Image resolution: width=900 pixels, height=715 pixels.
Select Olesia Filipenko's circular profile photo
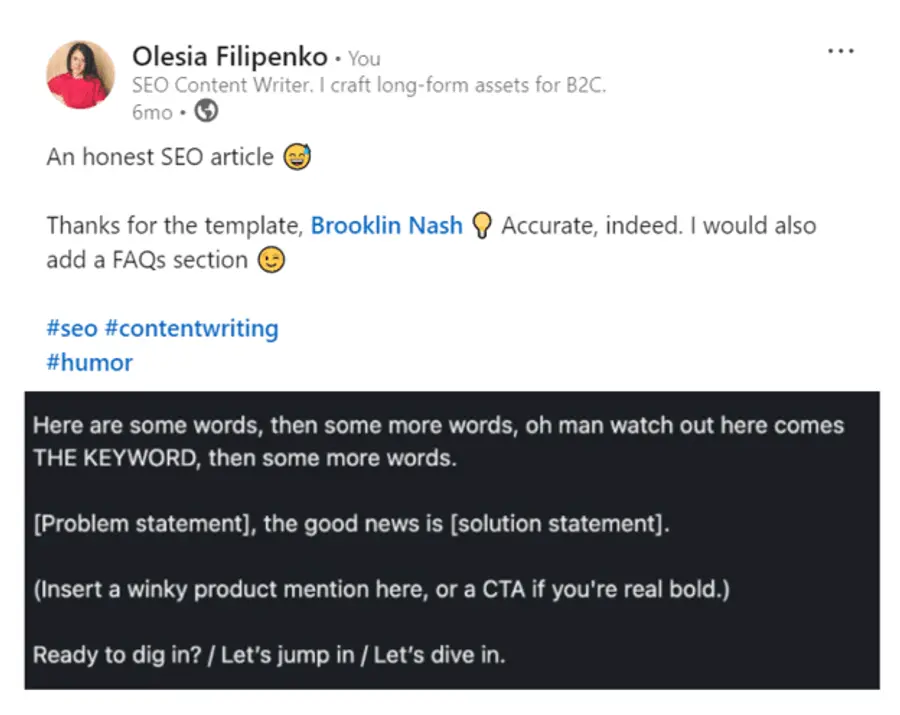tap(80, 75)
